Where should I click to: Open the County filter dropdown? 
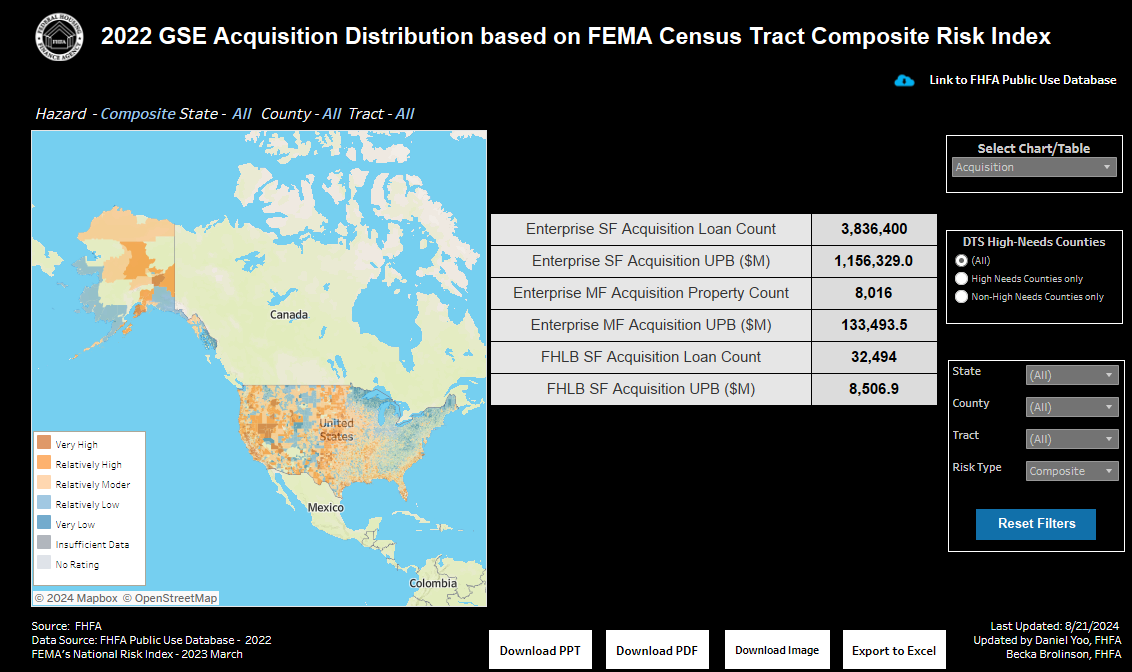tap(1072, 407)
